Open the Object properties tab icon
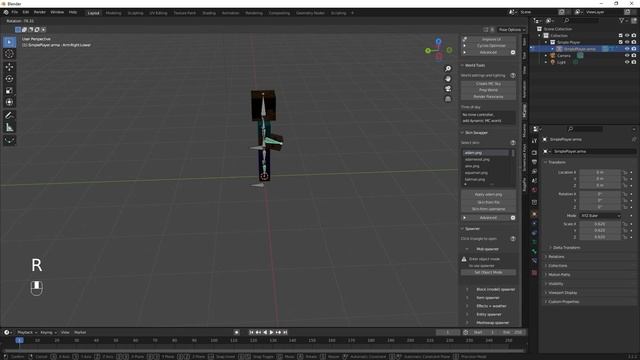Screen dimensions: 640x360 pos(534,214)
